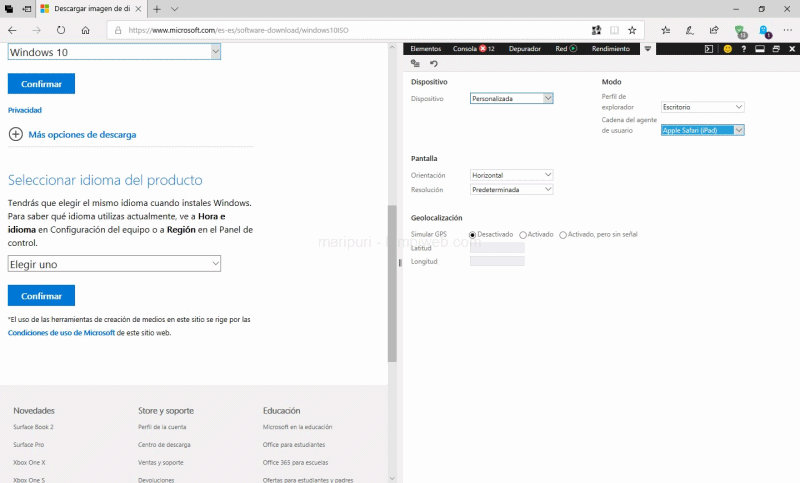
Task: Select the Desactivado GPS radio button
Action: click(x=472, y=235)
